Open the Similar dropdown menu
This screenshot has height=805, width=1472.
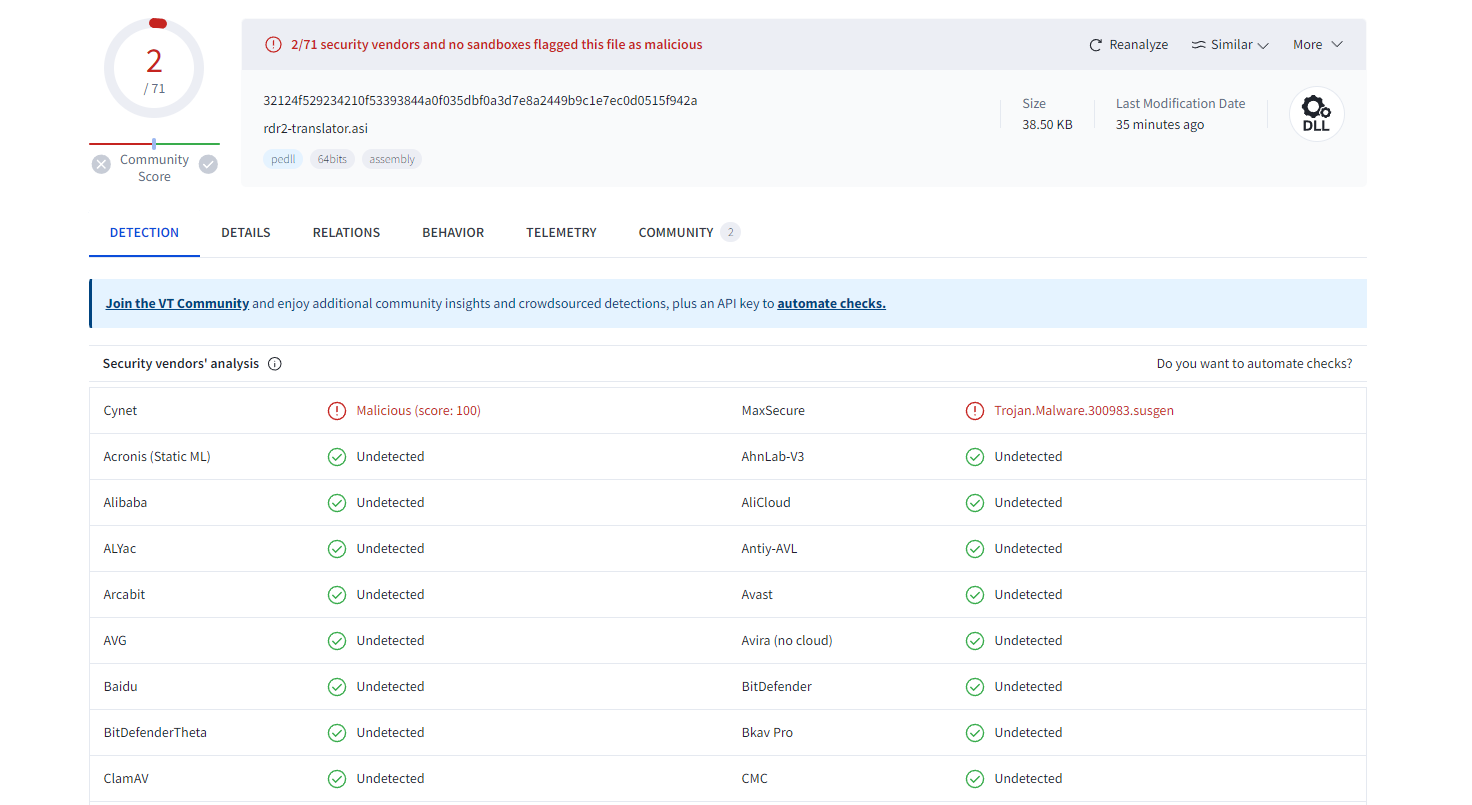[1230, 45]
